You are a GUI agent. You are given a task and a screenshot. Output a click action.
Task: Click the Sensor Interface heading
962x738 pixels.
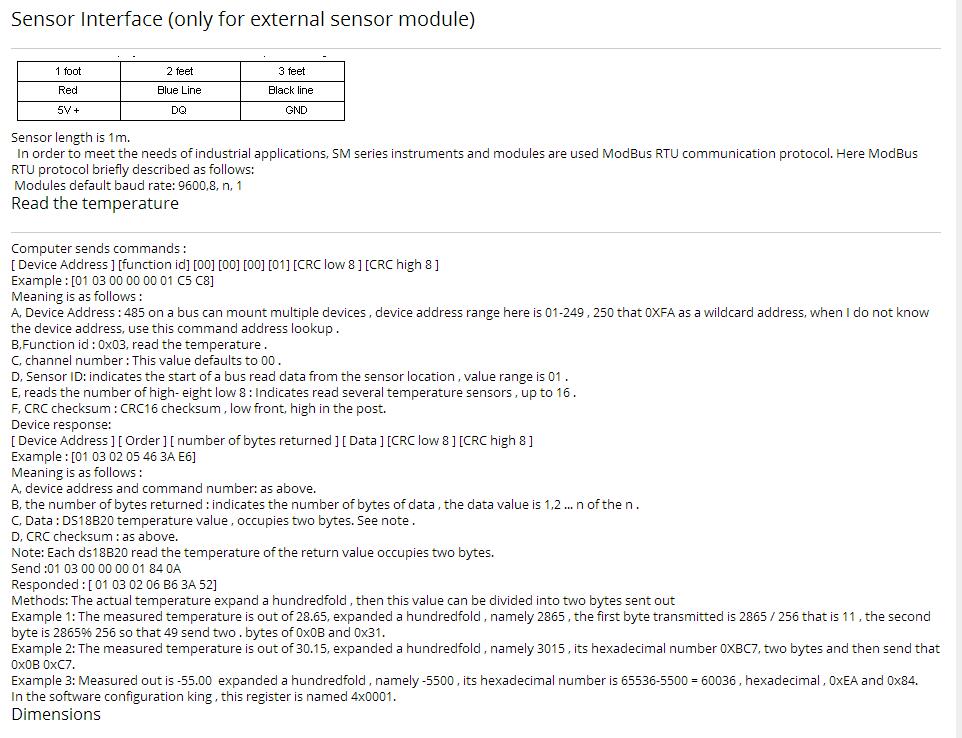[243, 20]
